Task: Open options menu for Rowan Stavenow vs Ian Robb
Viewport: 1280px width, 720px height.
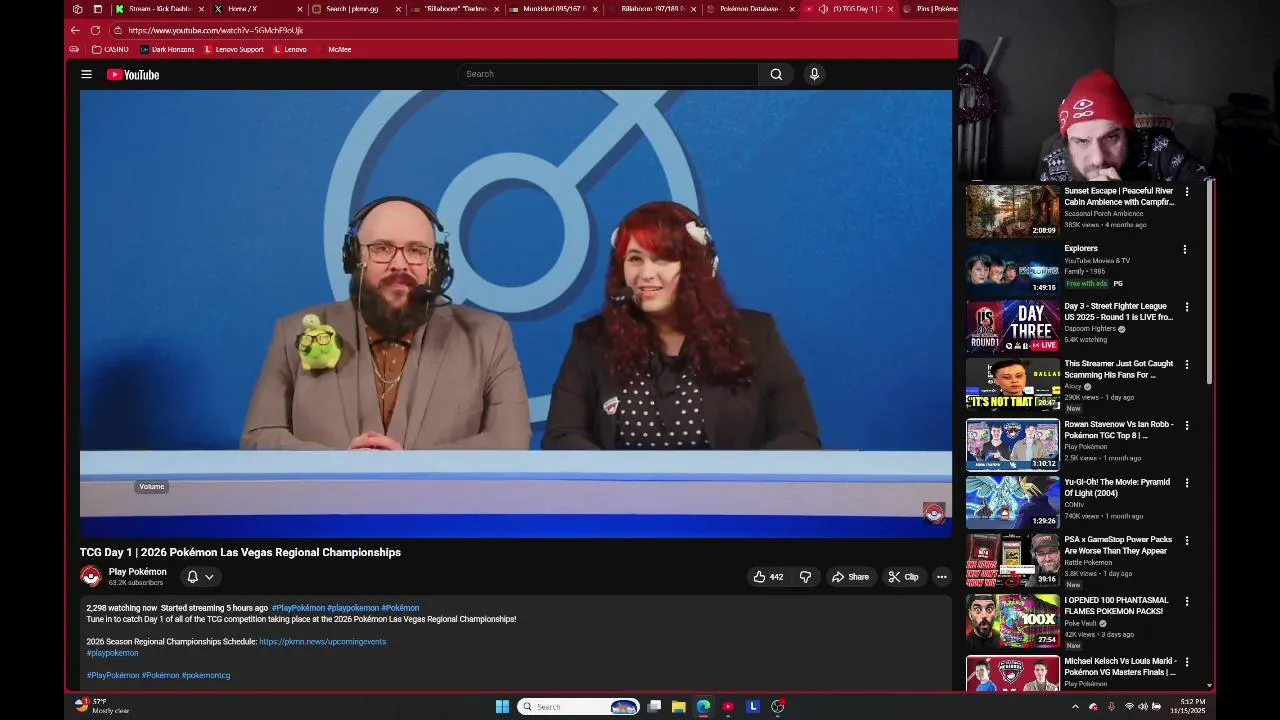Action: [x=1187, y=425]
